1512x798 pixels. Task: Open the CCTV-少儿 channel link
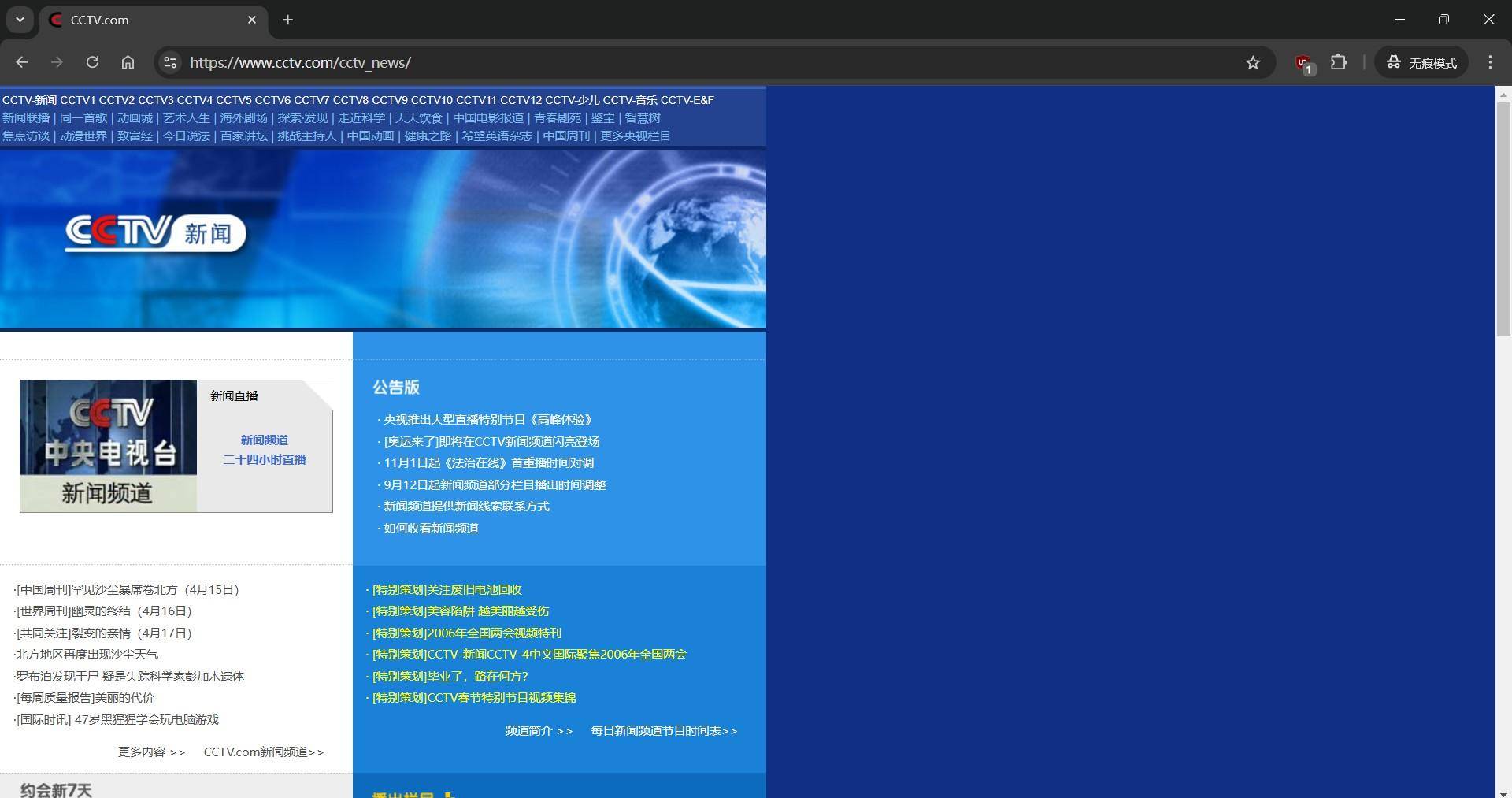tap(572, 100)
